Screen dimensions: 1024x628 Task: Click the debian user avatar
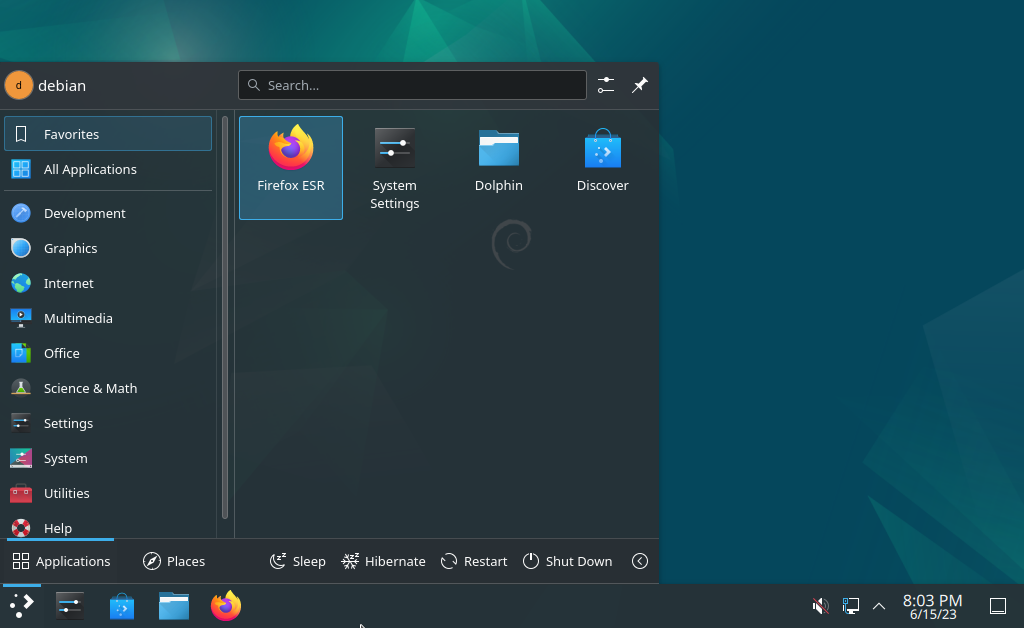click(18, 85)
